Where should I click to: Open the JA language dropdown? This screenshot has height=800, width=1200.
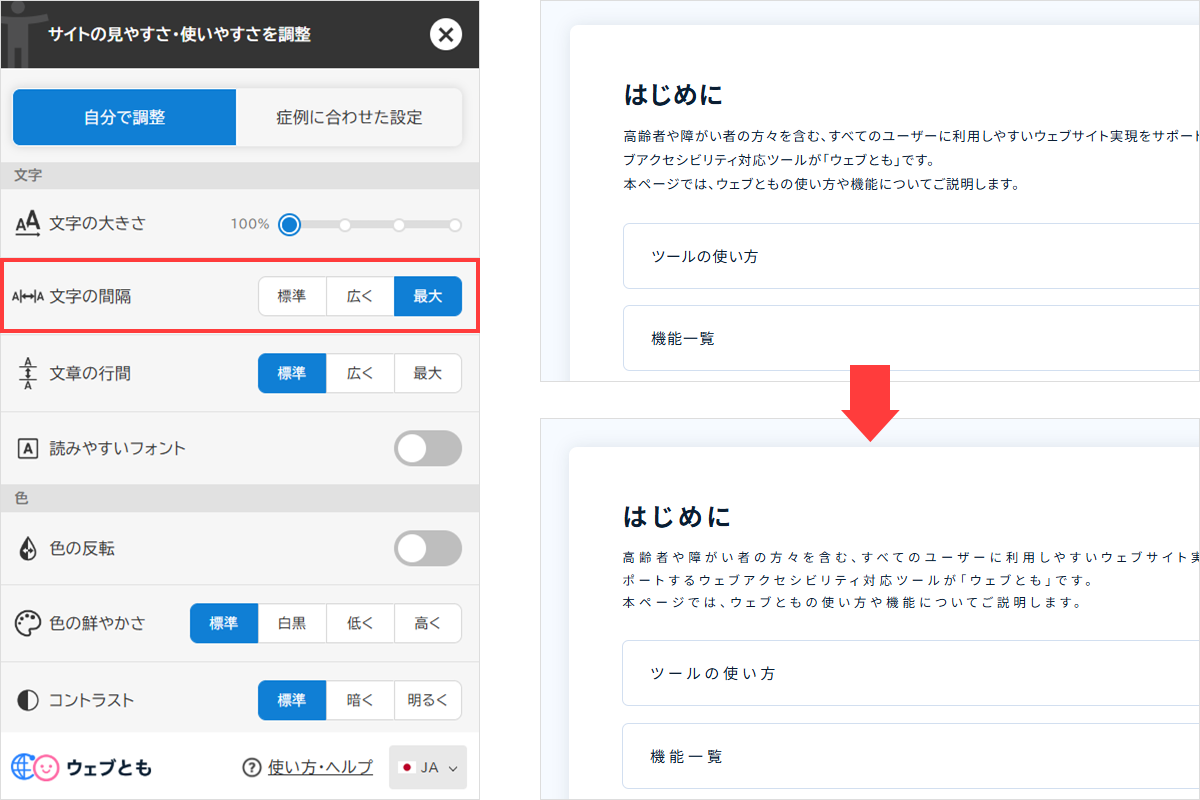[x=428, y=768]
